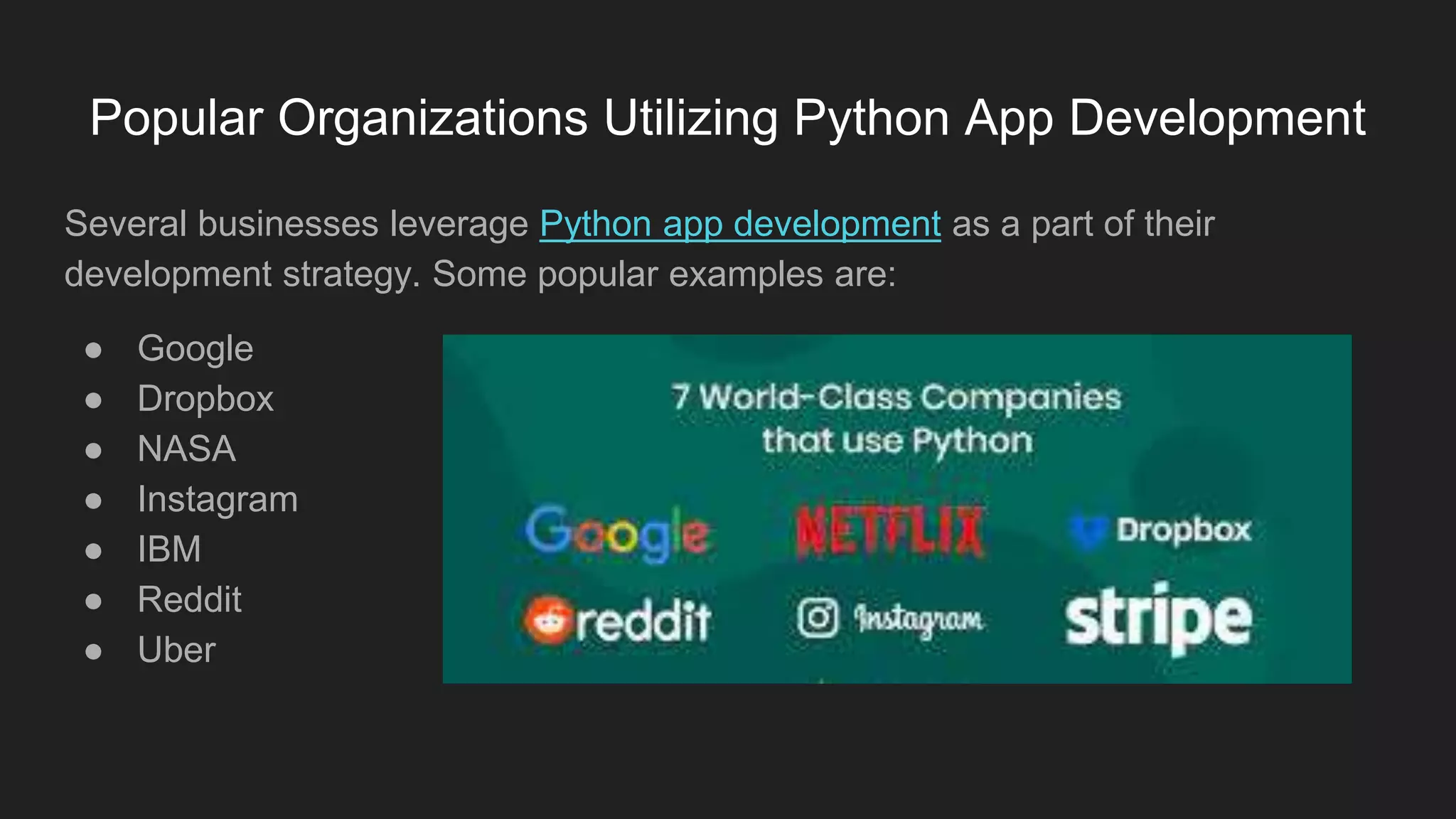Select the 'Dropbox' bullet item
1456x819 pixels.
(205, 399)
